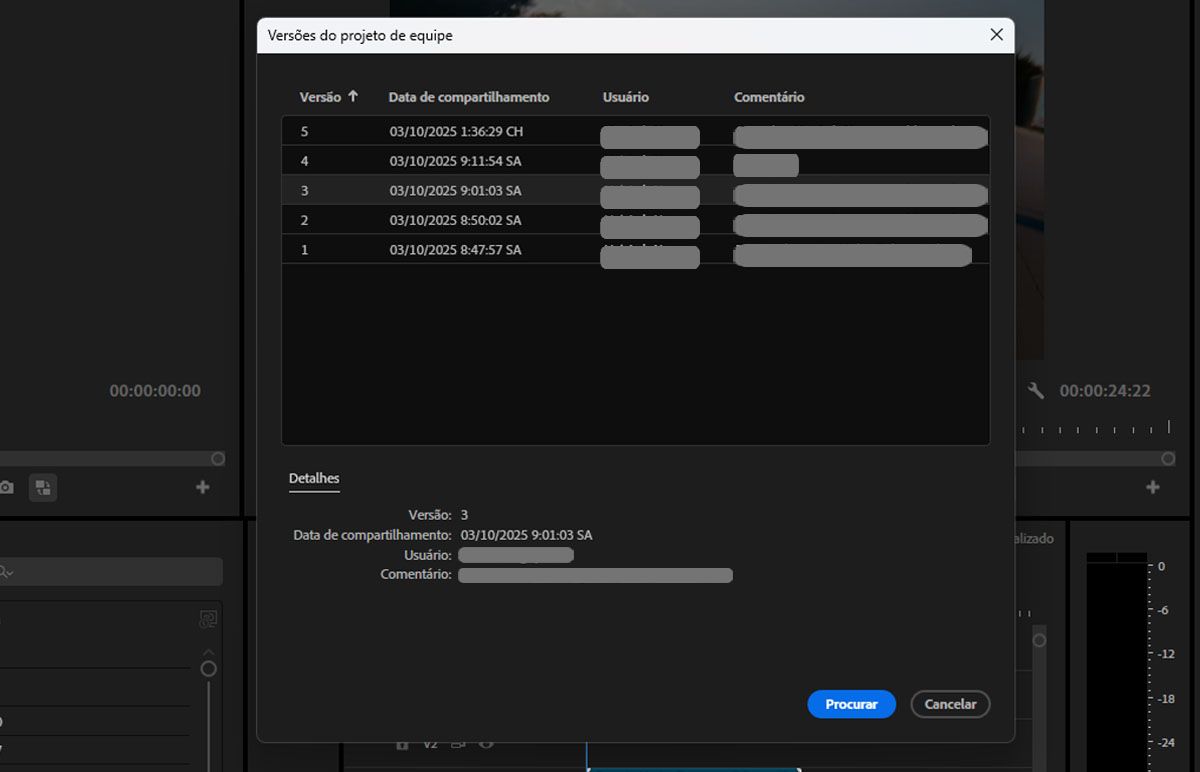
Task: Click the plus Button Editor in Program monitor
Action: pos(1150,487)
